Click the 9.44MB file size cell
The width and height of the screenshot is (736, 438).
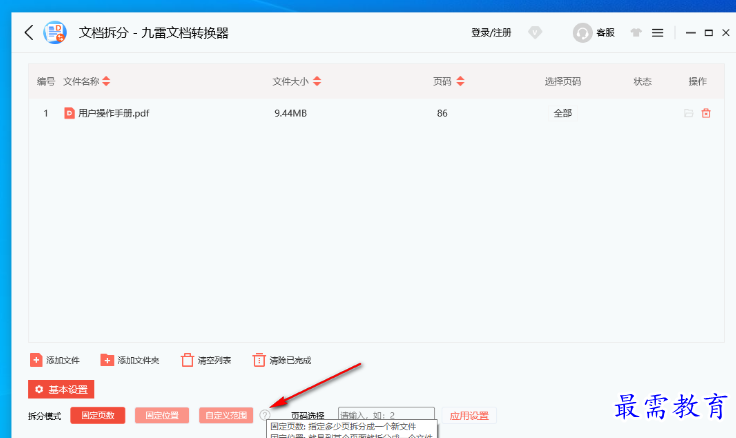coord(291,113)
